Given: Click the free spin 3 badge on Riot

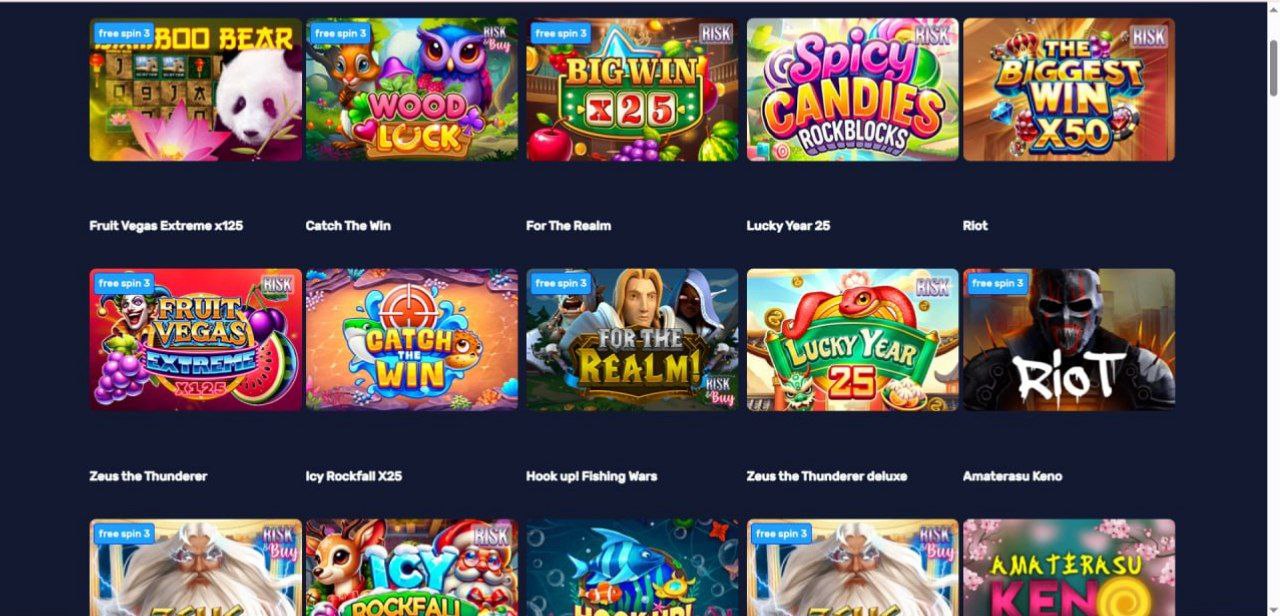Looking at the screenshot, I should tap(996, 283).
